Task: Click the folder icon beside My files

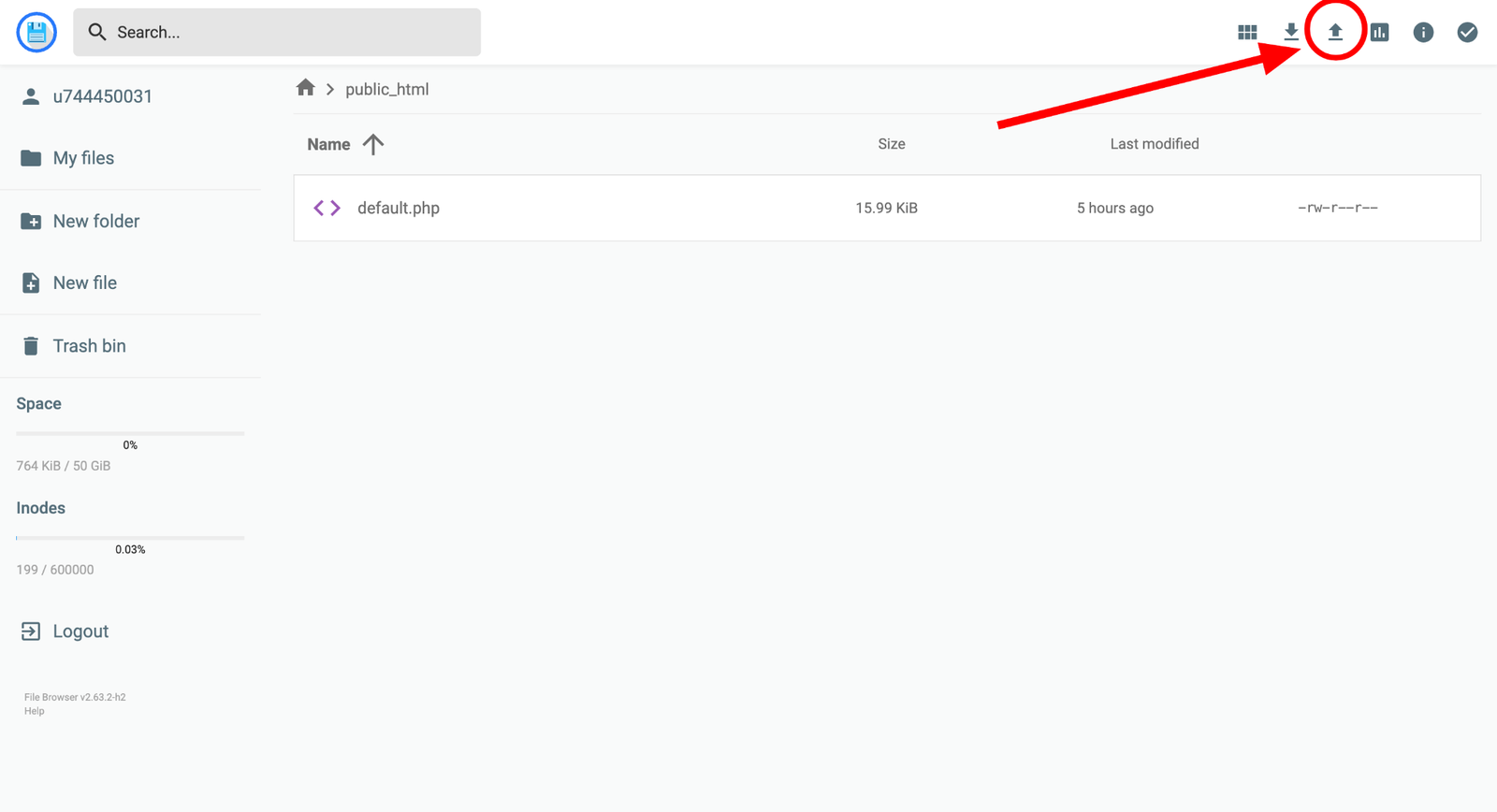Action: (31, 158)
